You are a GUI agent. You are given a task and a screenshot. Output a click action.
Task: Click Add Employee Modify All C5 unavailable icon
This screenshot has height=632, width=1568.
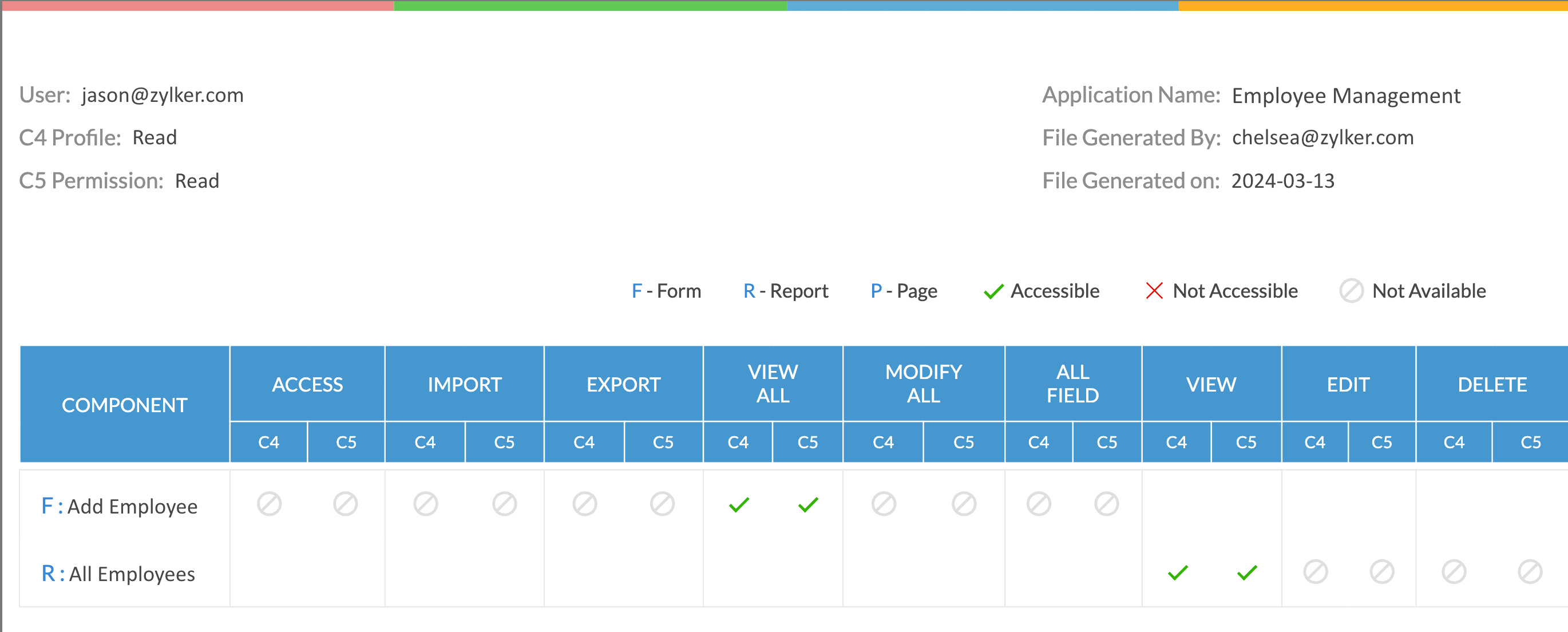pos(964,504)
